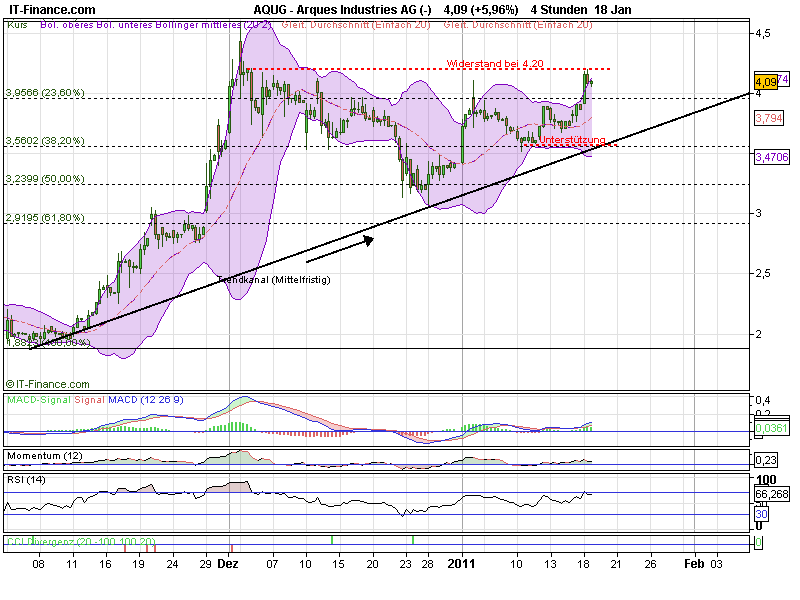Select the Feb month label on time axis
The image size is (800, 600).
pyautogui.click(x=694, y=564)
